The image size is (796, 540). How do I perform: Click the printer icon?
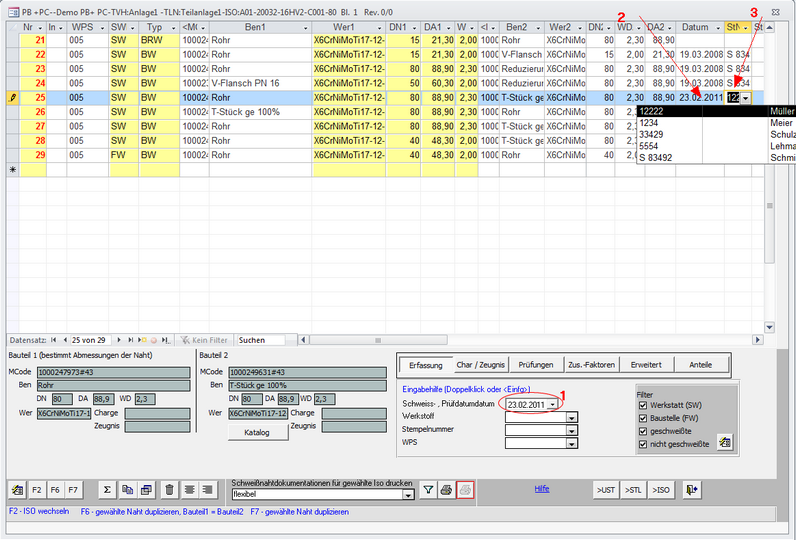coord(446,489)
